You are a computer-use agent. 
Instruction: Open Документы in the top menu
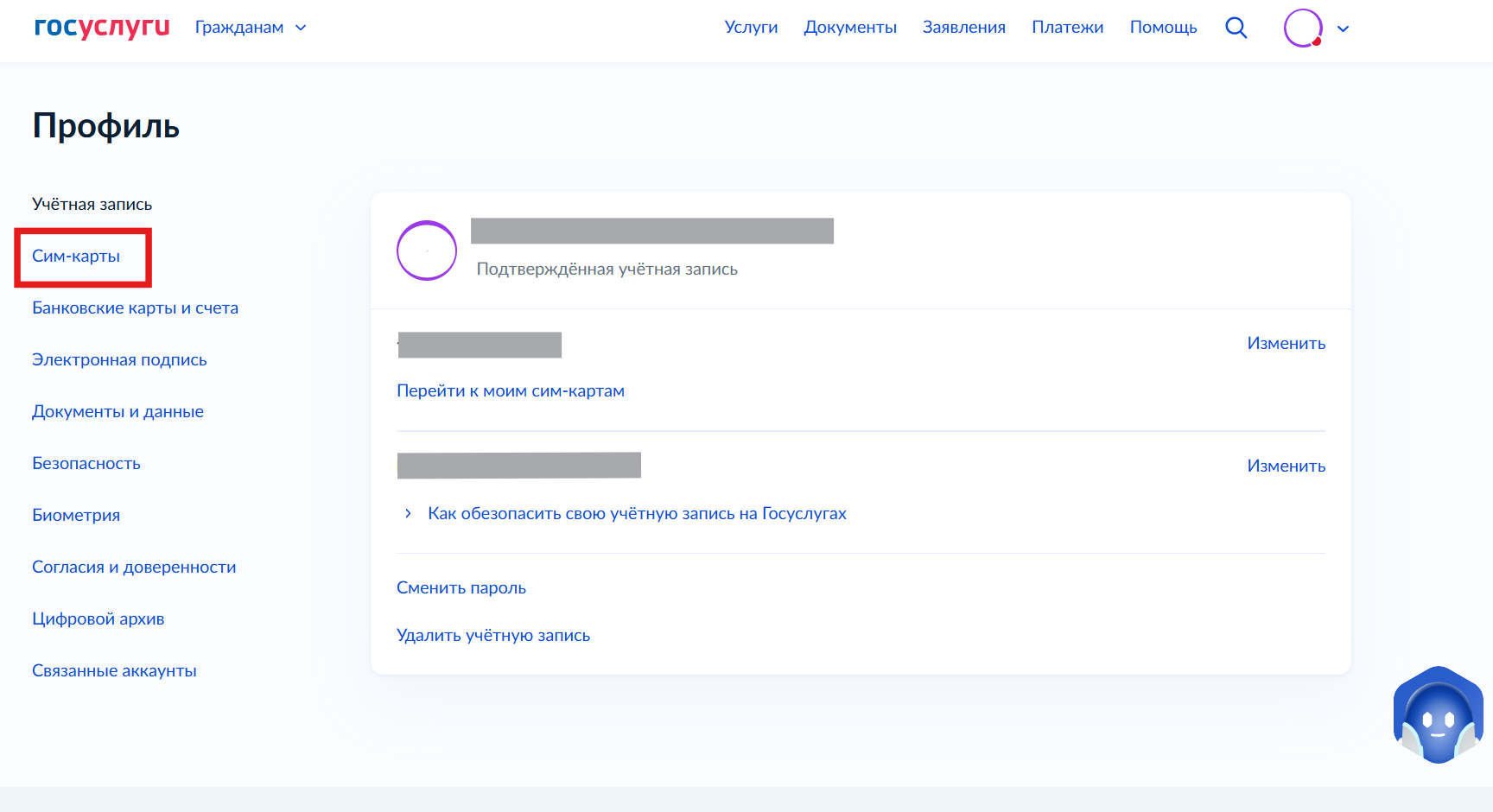850,28
